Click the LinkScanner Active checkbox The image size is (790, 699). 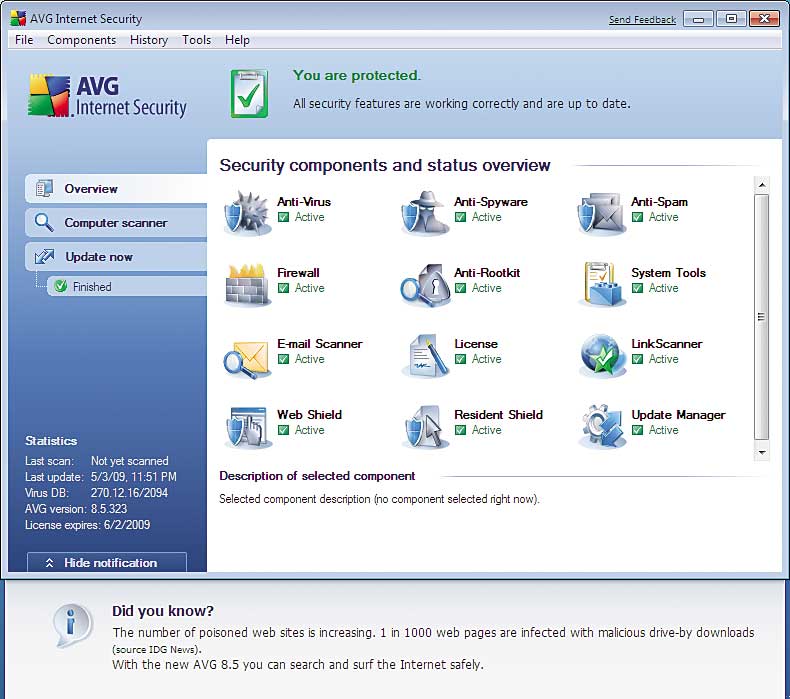point(637,359)
